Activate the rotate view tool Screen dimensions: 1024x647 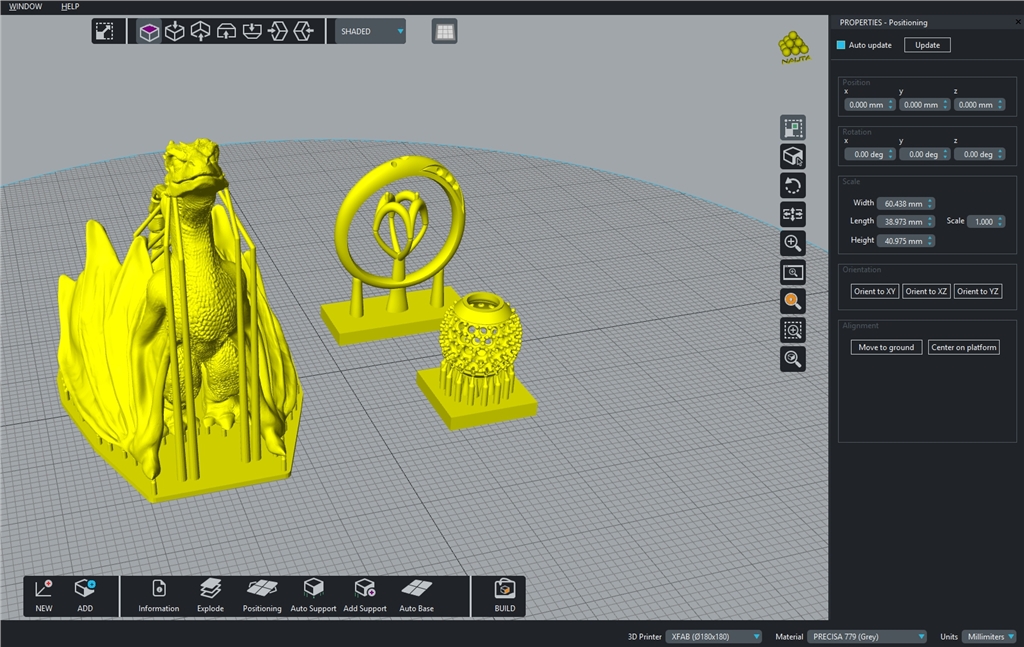click(x=792, y=185)
